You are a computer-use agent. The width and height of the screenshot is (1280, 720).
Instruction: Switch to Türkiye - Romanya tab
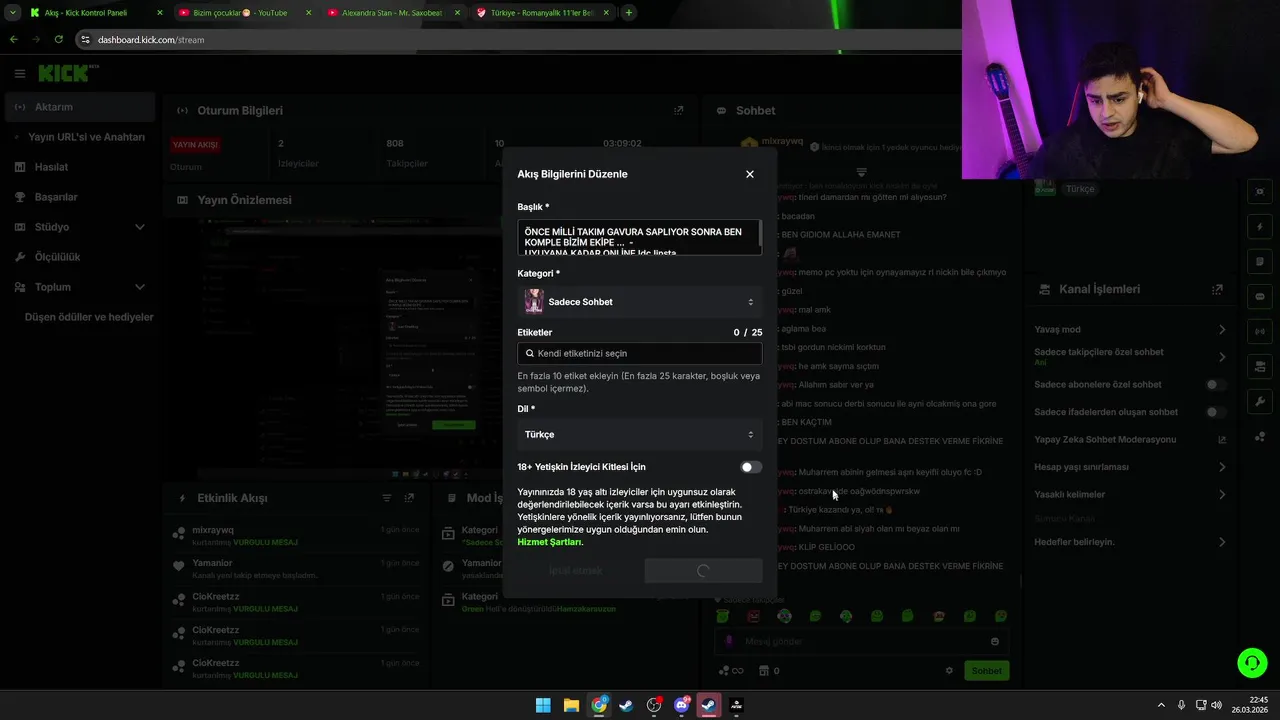543,13
